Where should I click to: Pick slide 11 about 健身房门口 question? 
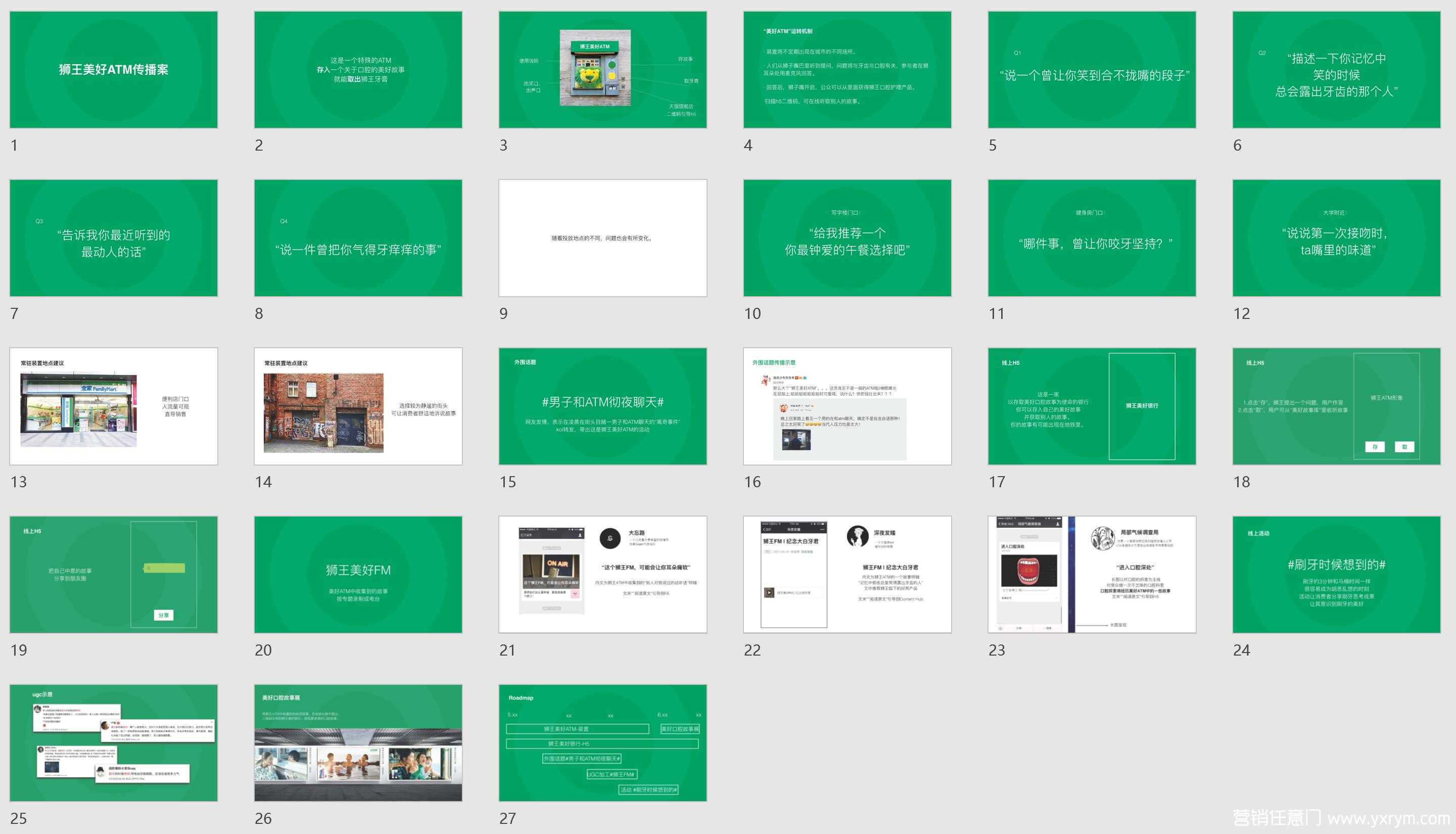1092,238
